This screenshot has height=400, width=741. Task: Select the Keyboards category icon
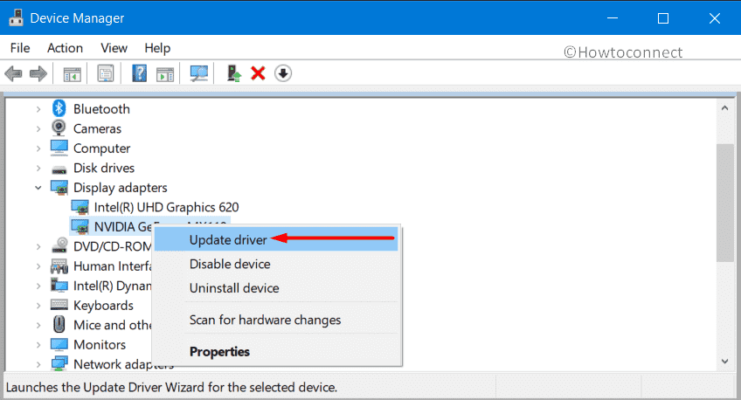tap(59, 305)
